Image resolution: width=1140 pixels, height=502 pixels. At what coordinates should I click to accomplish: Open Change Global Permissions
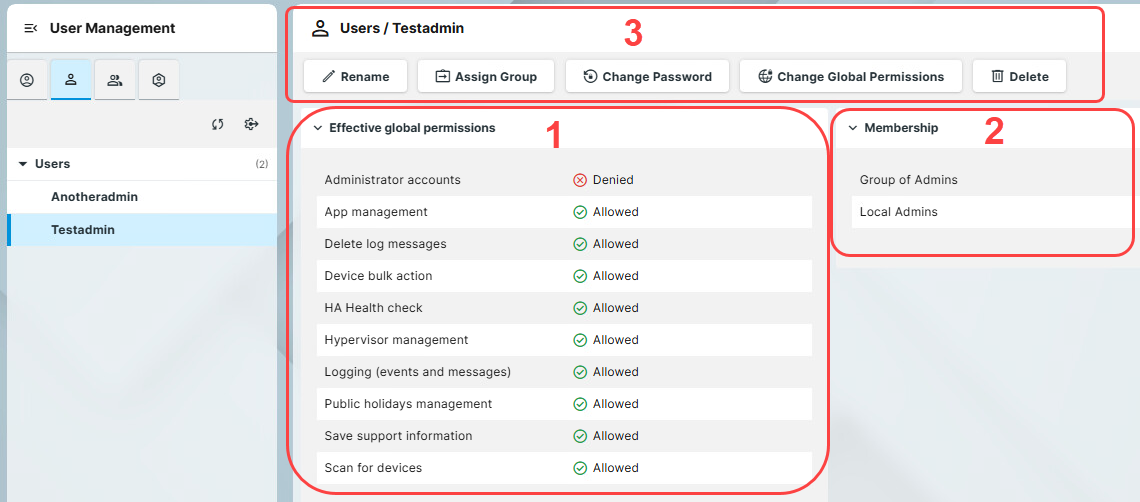(x=850, y=76)
